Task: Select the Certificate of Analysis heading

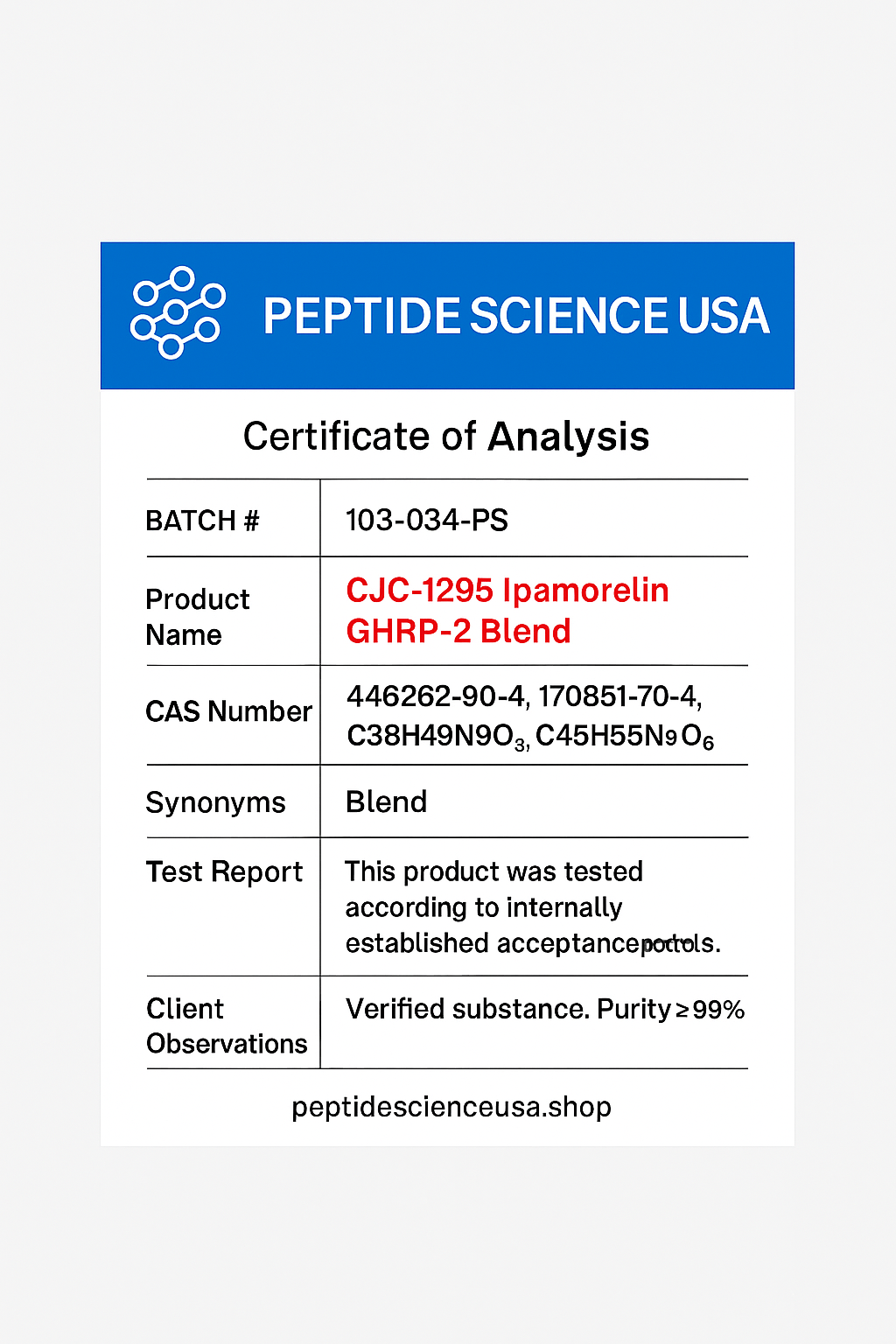Action: (446, 436)
